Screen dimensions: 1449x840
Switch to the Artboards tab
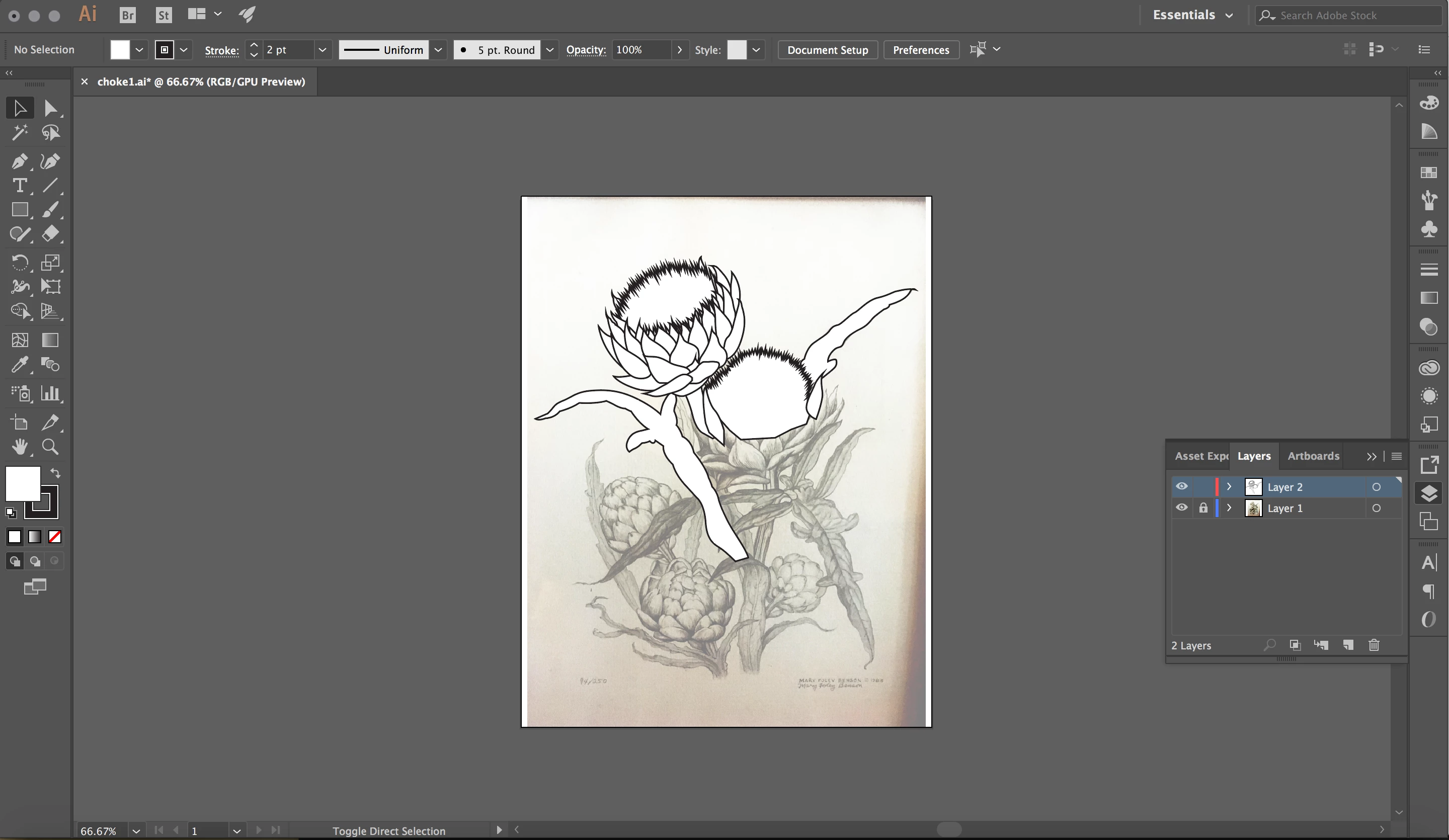pos(1313,456)
